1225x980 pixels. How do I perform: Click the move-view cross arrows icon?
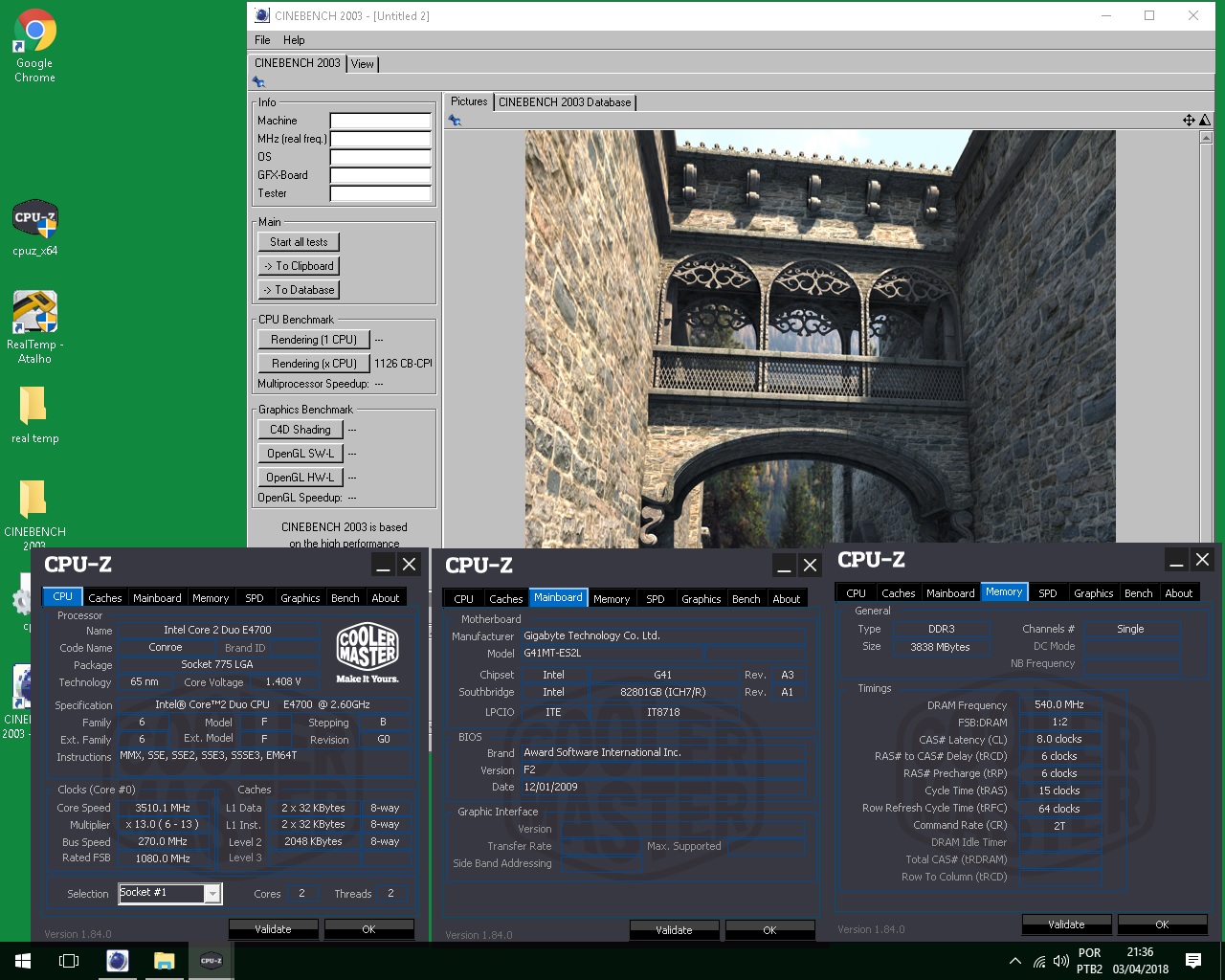tap(1189, 120)
